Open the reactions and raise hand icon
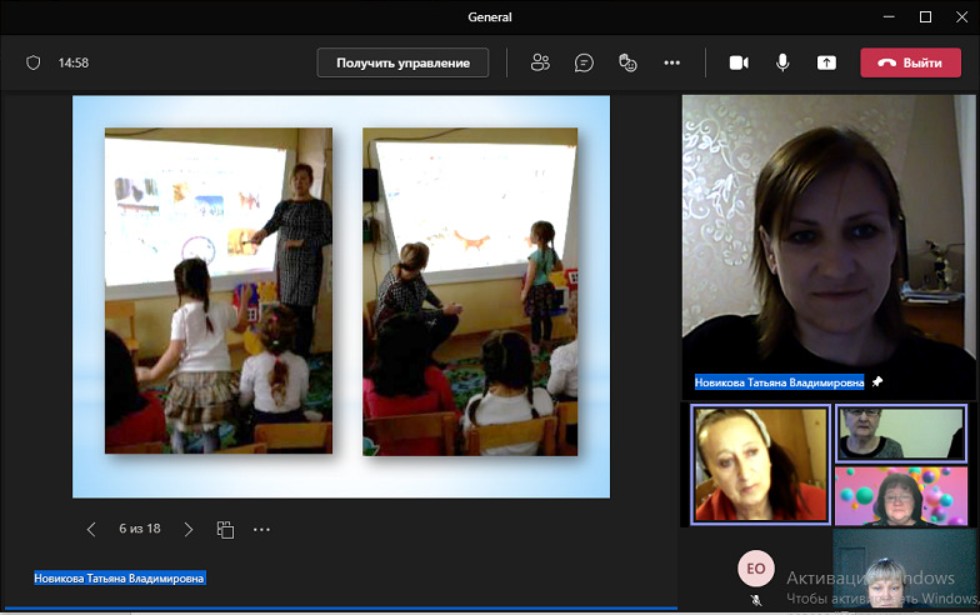Viewport: 980px width, 615px height. (x=628, y=63)
